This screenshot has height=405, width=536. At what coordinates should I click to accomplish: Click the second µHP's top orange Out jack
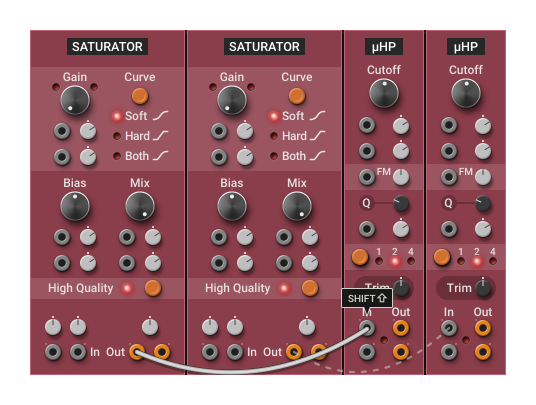coord(483,328)
